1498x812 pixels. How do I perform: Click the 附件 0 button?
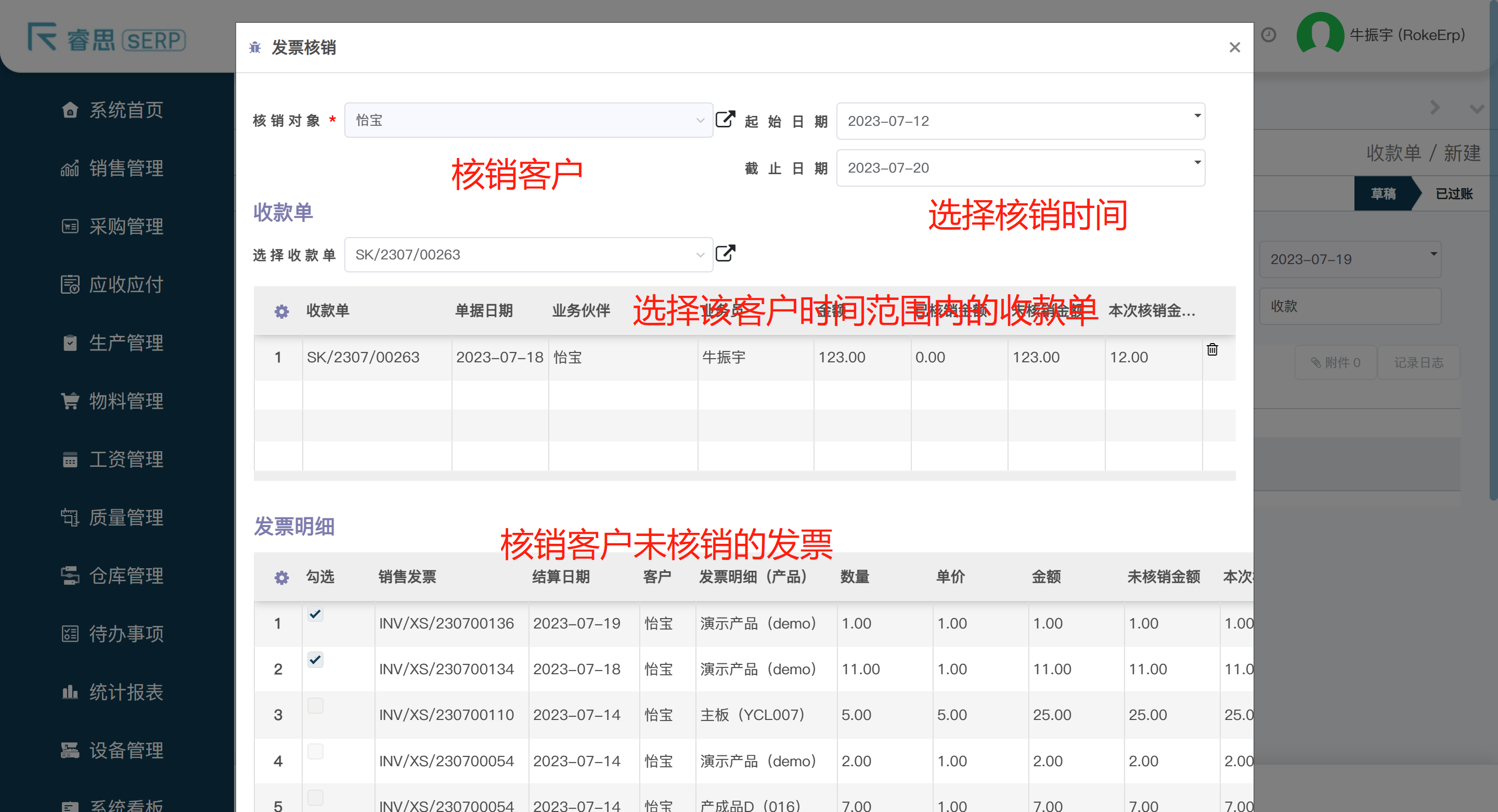tap(1335, 363)
